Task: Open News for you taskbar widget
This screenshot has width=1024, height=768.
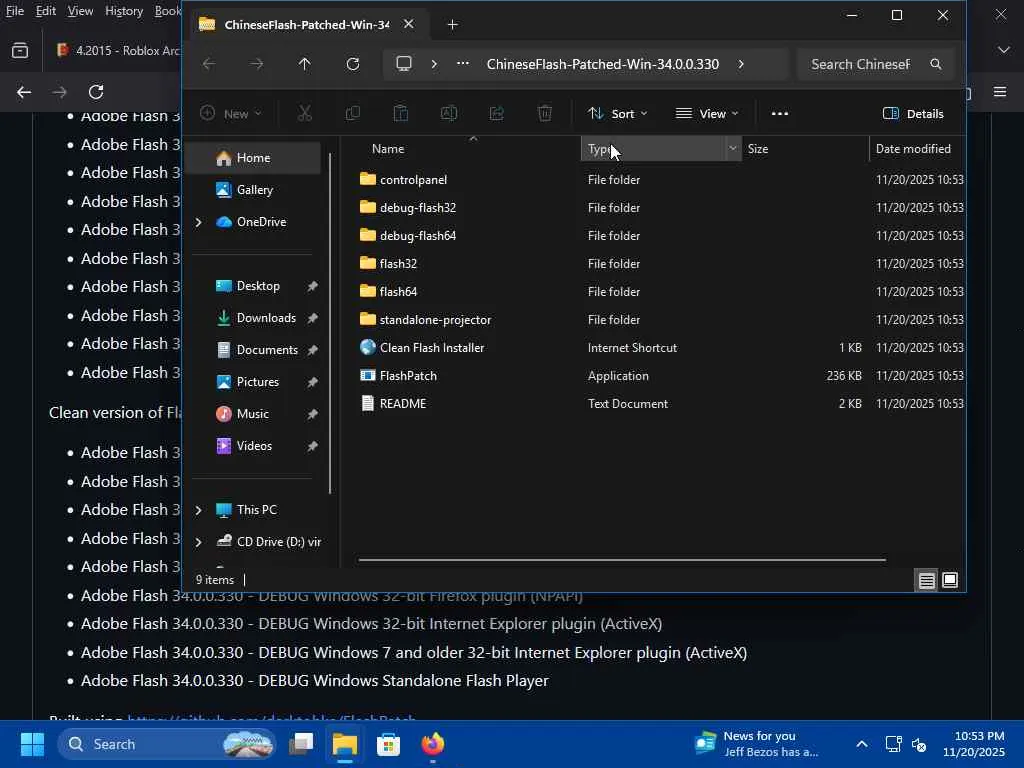Action: tap(758, 744)
